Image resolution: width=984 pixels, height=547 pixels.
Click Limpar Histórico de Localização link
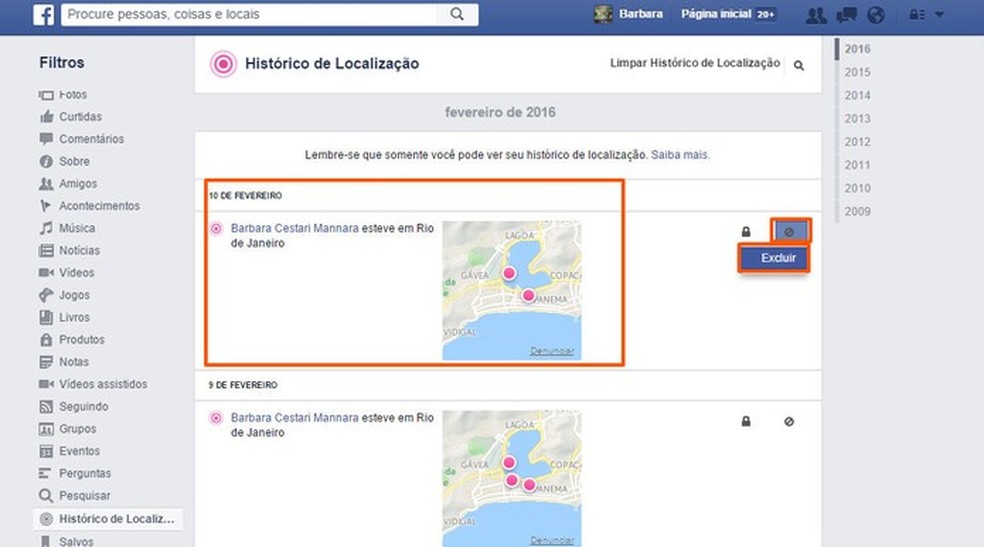click(695, 63)
